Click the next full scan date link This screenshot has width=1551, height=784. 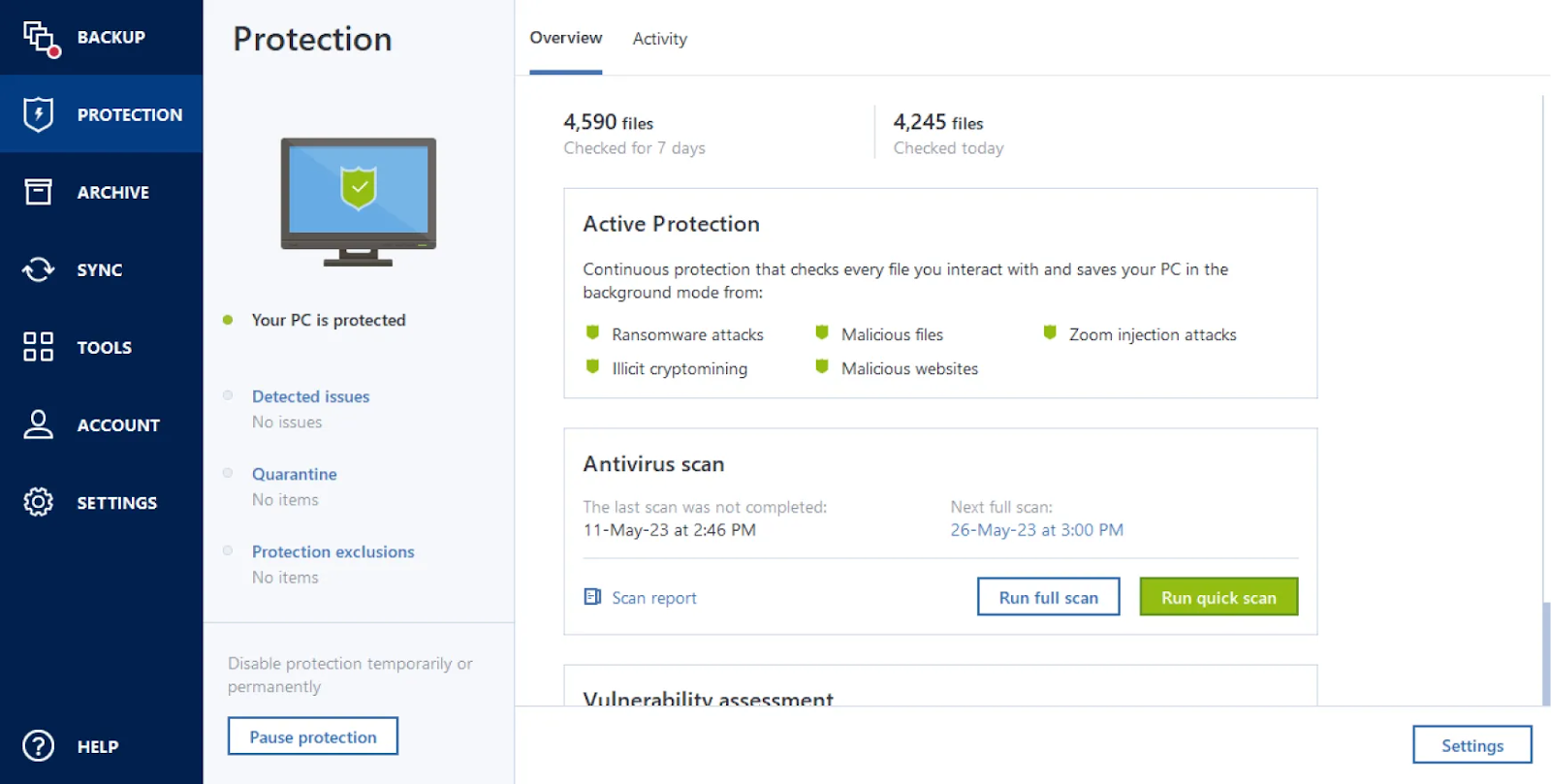click(1036, 530)
